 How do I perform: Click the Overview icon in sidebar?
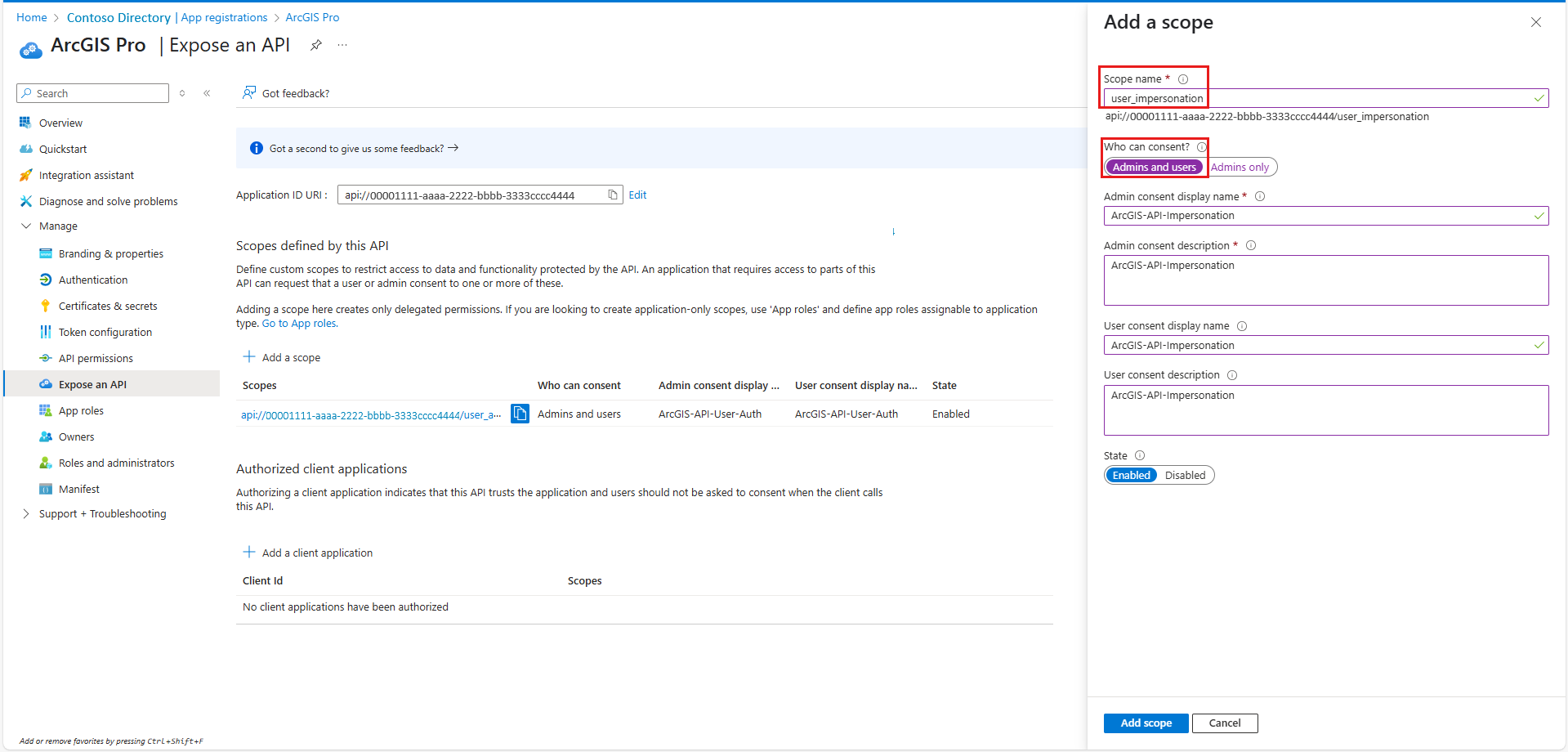tap(25, 123)
